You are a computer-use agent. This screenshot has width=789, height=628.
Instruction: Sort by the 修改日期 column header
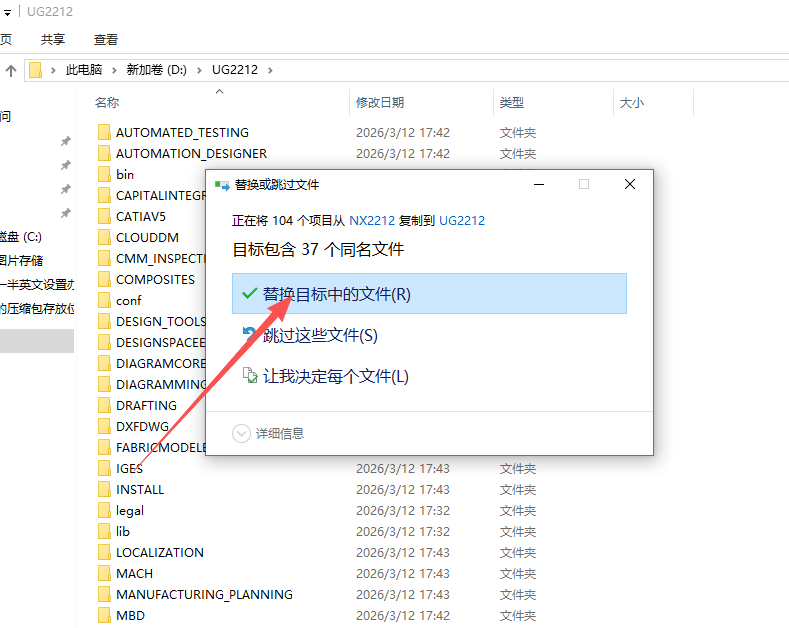[x=380, y=102]
